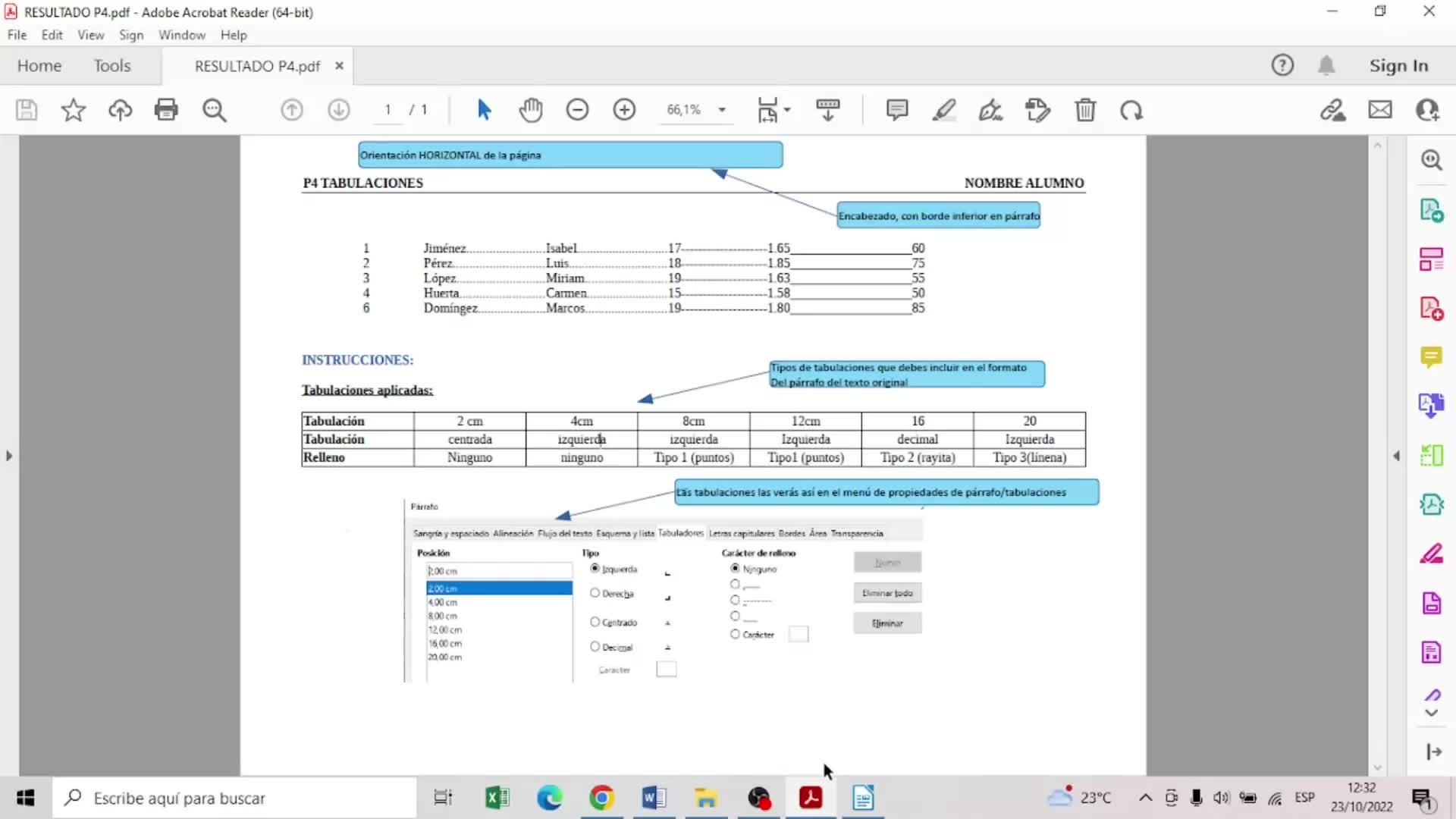Viewport: 1456px width, 819px height.
Task: Open the zoom percentage dropdown
Action: click(x=722, y=110)
